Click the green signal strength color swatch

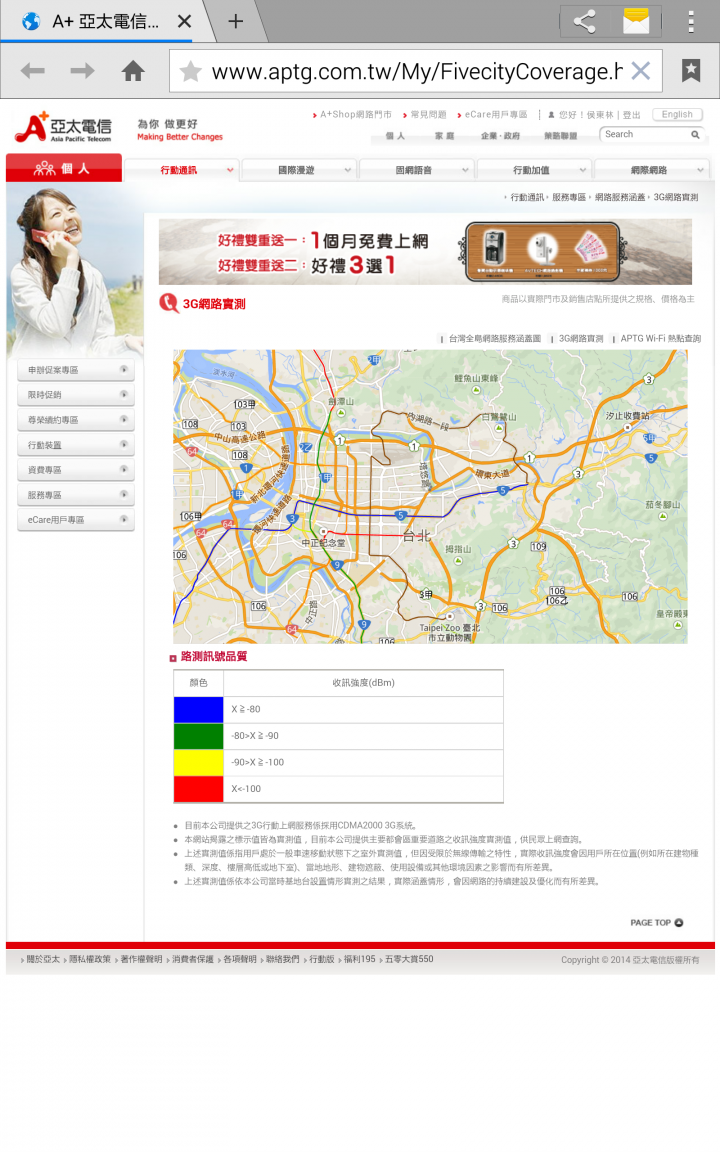click(198, 736)
